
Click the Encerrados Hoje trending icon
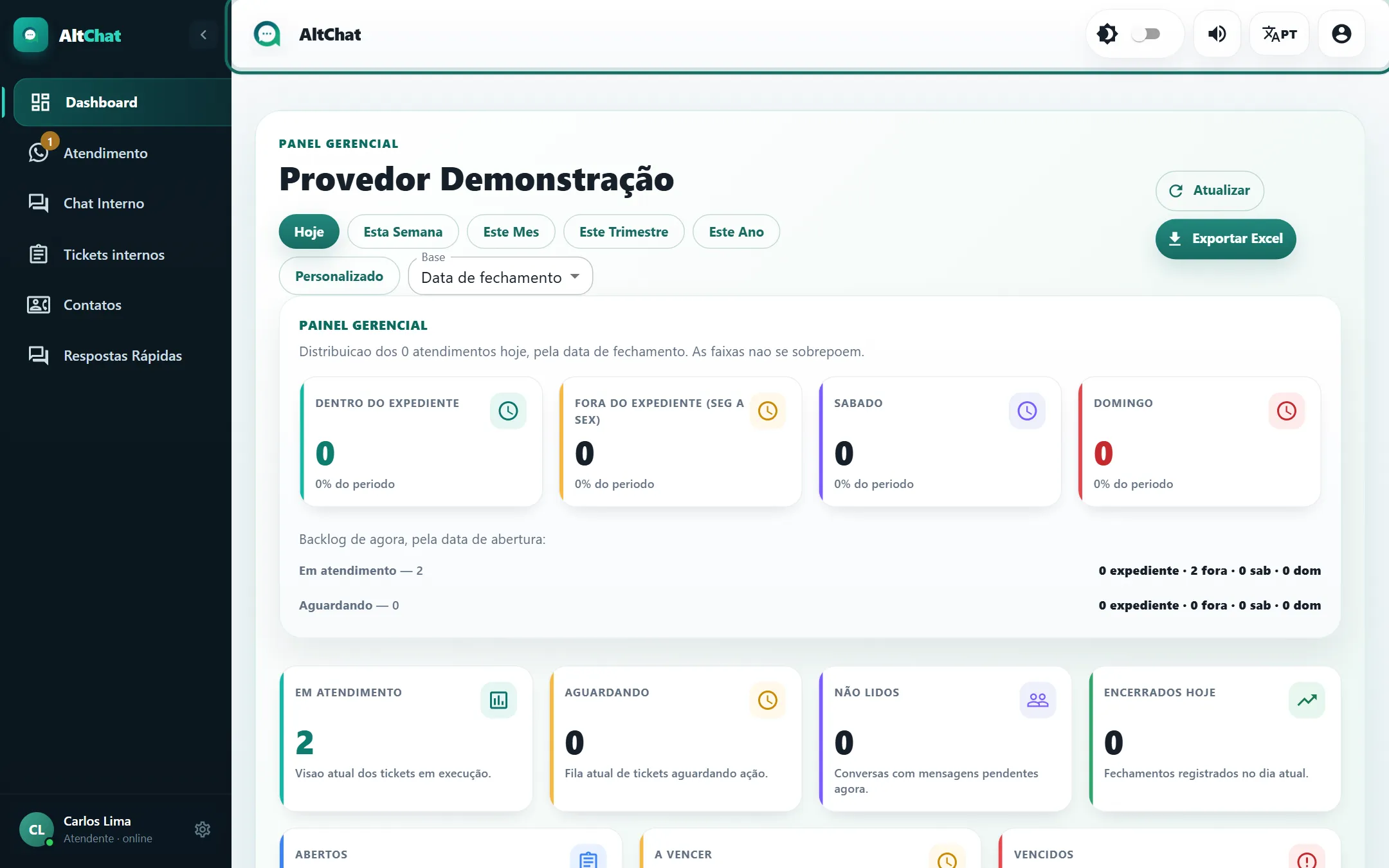point(1307,700)
